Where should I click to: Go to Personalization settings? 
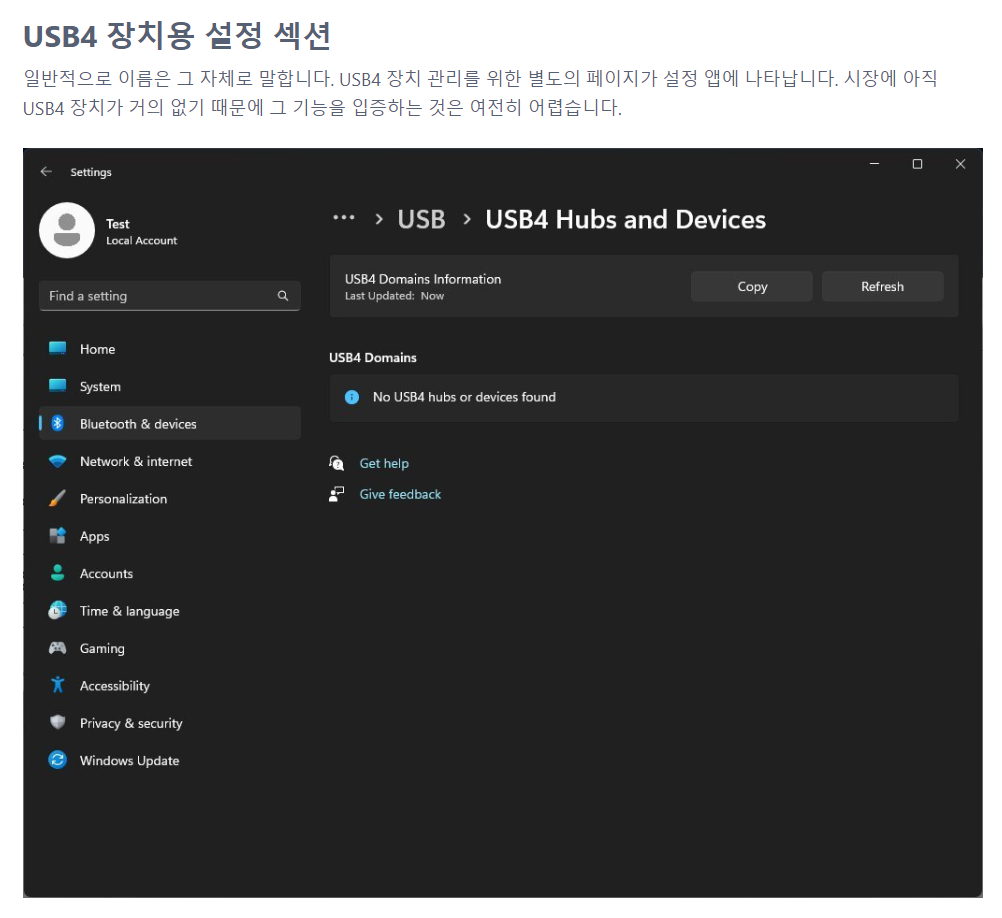pos(170,498)
